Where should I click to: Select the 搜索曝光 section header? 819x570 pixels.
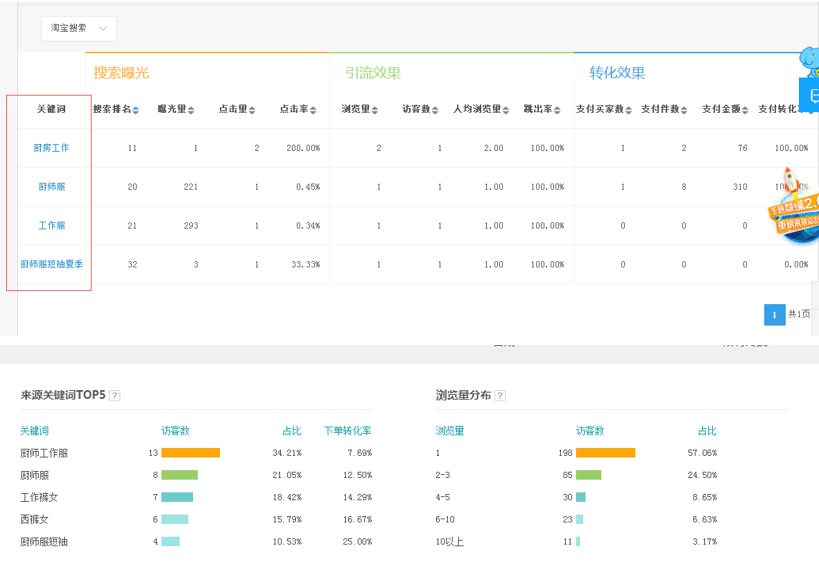pos(121,73)
